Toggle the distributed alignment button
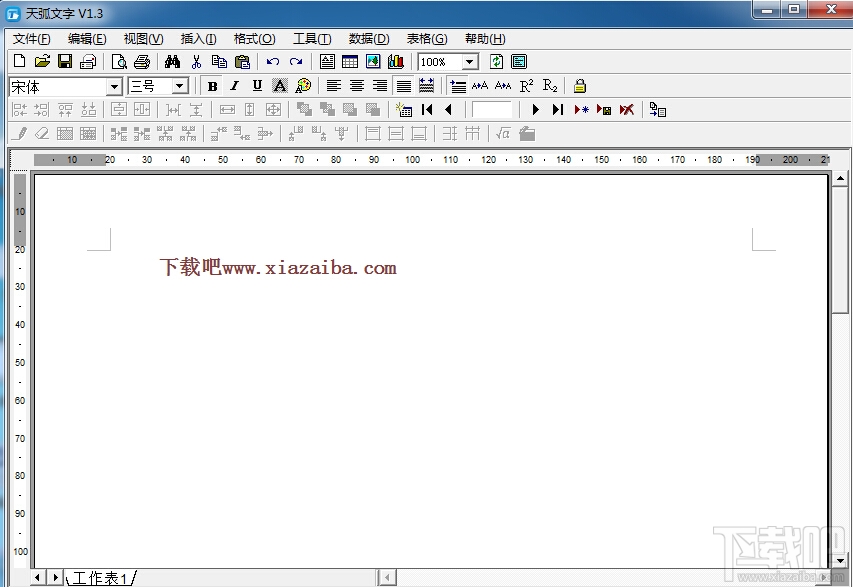This screenshot has width=853, height=587. (426, 86)
